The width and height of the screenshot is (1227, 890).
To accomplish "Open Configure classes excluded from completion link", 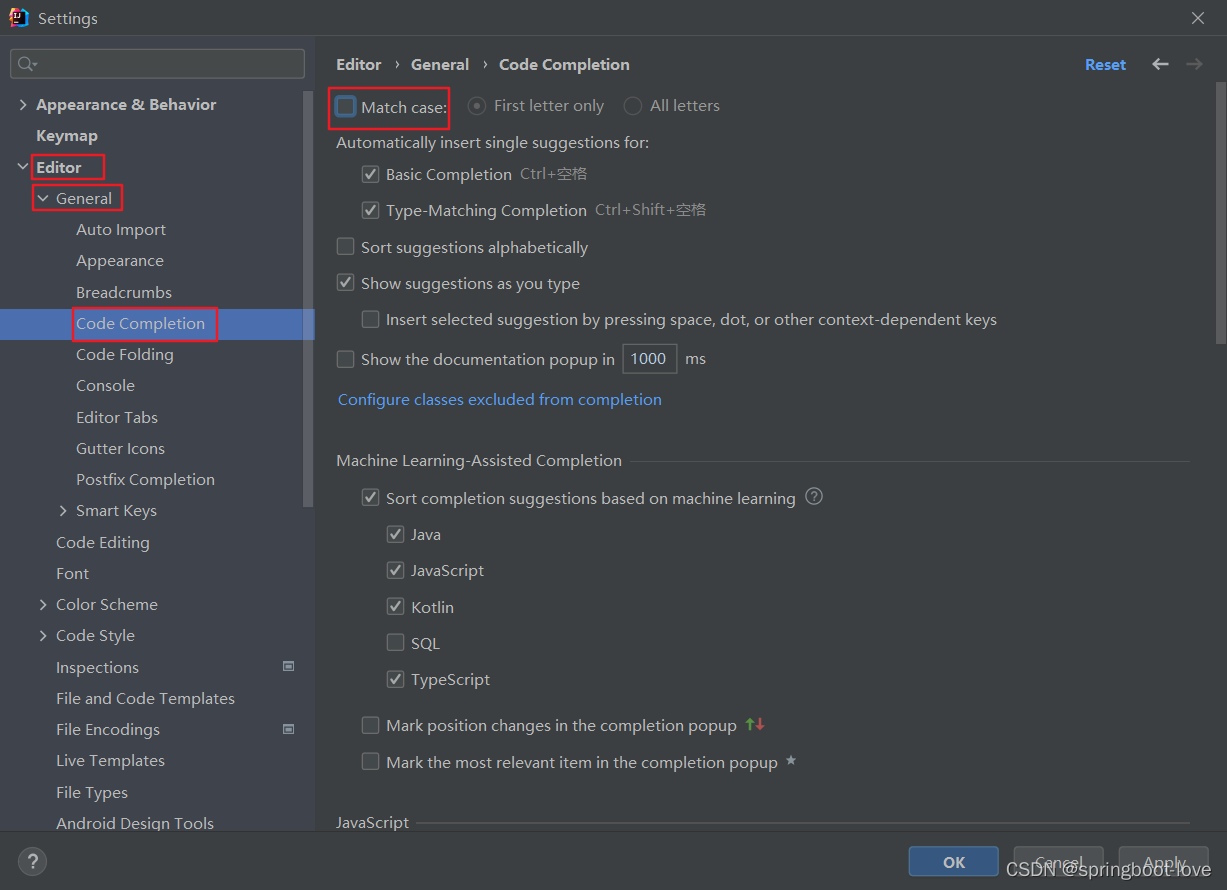I will (500, 399).
